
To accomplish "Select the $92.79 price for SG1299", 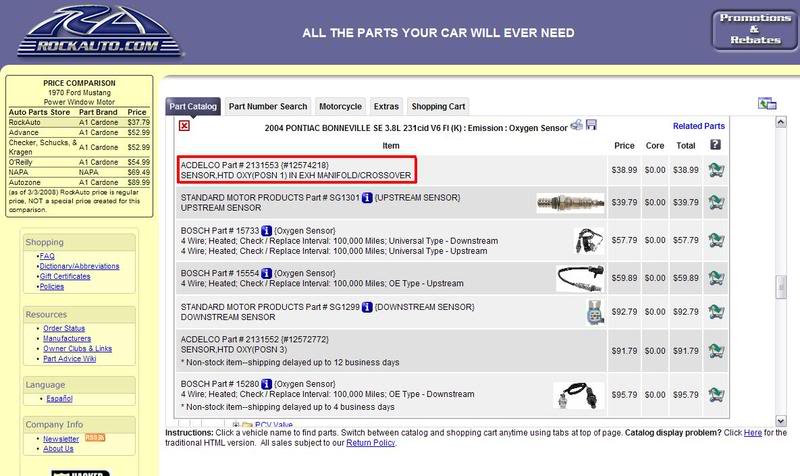I will pos(624,312).
